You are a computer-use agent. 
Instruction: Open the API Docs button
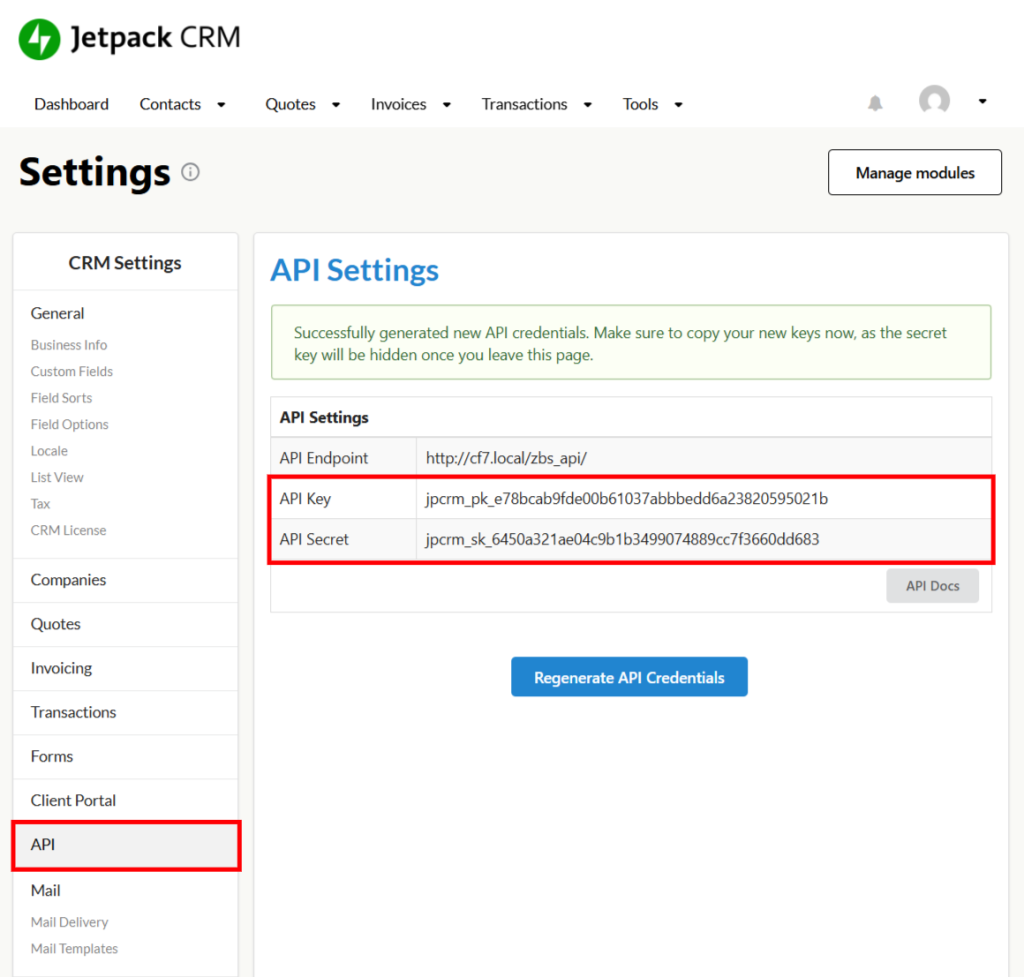pos(932,586)
